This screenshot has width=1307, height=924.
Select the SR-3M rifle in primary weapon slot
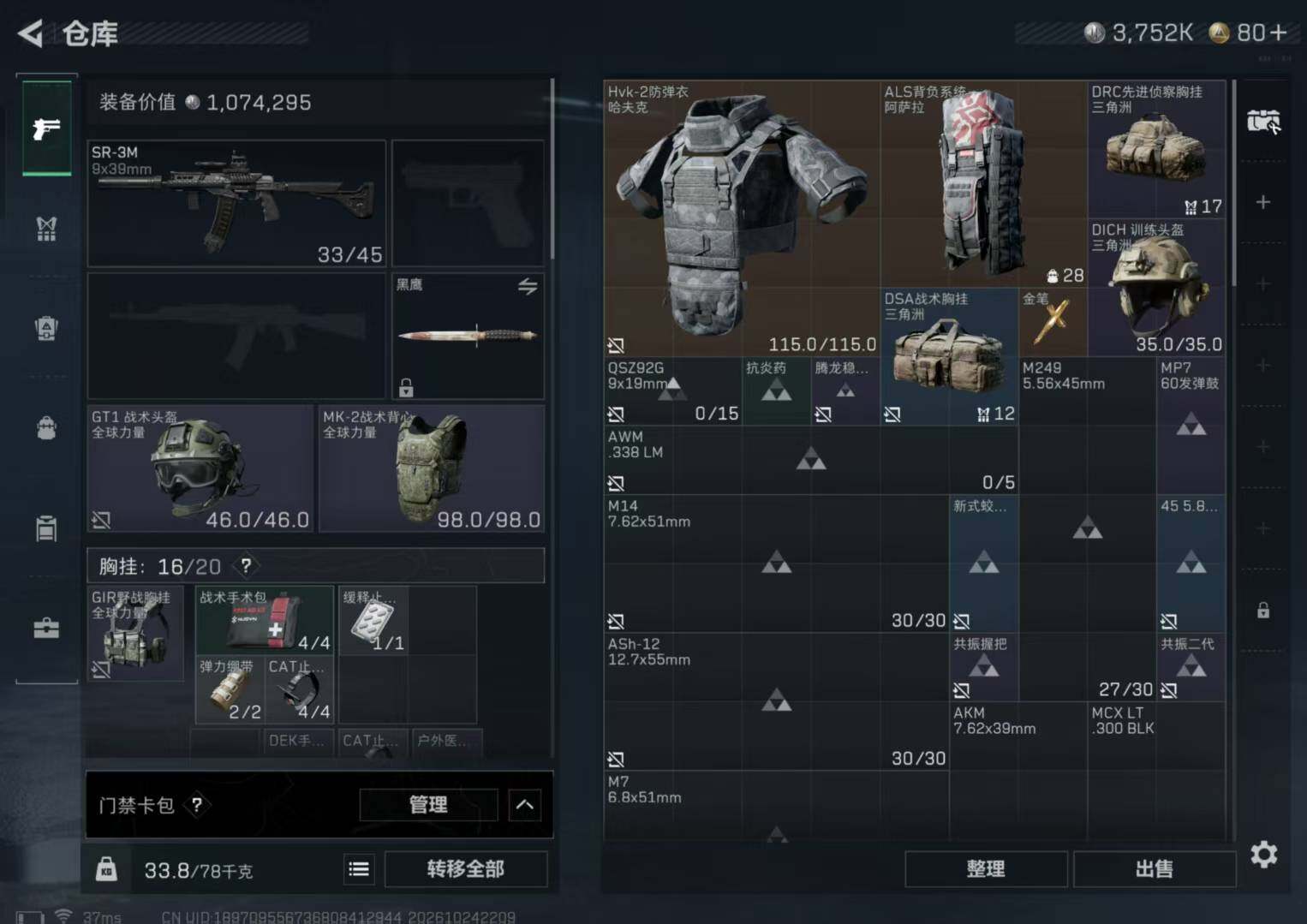[236, 203]
